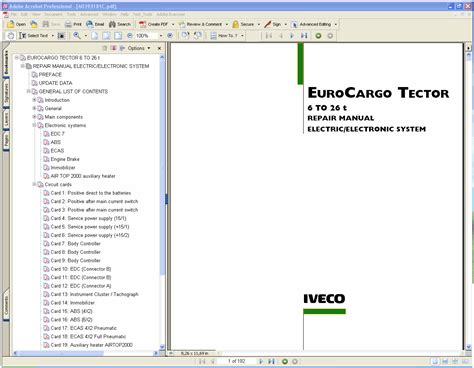The width and height of the screenshot is (474, 368).
Task: Rotate the page view clockwise
Action: [185, 36]
